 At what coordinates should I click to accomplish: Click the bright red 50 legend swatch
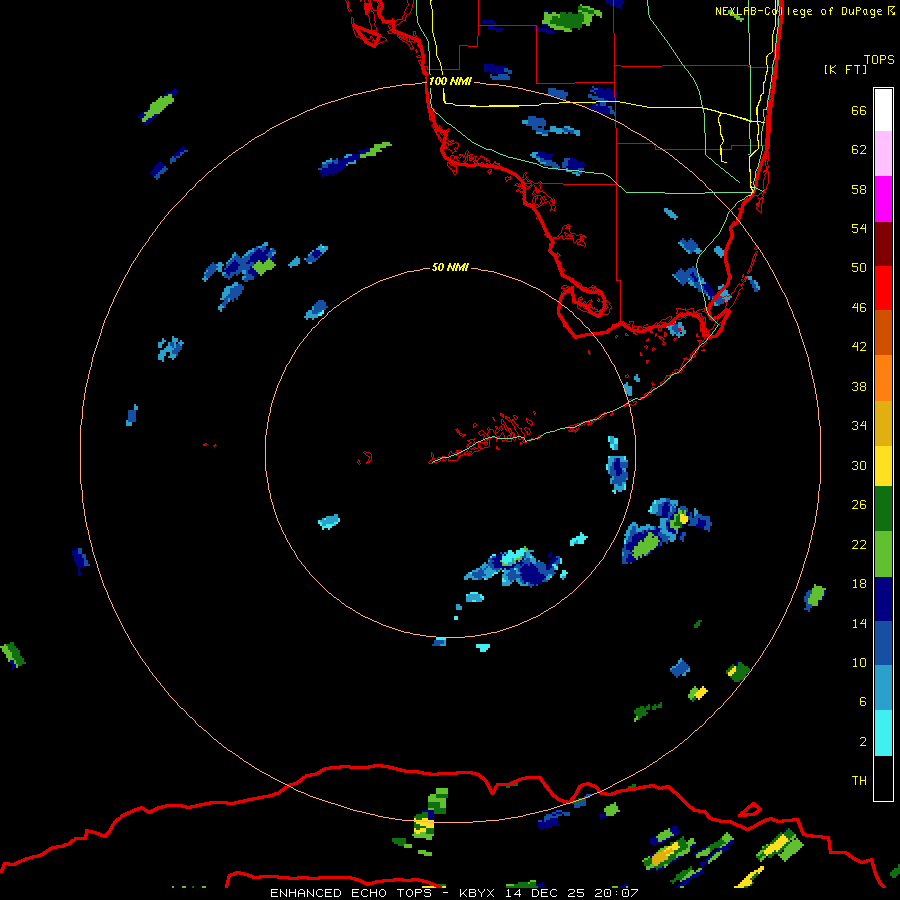click(x=883, y=288)
